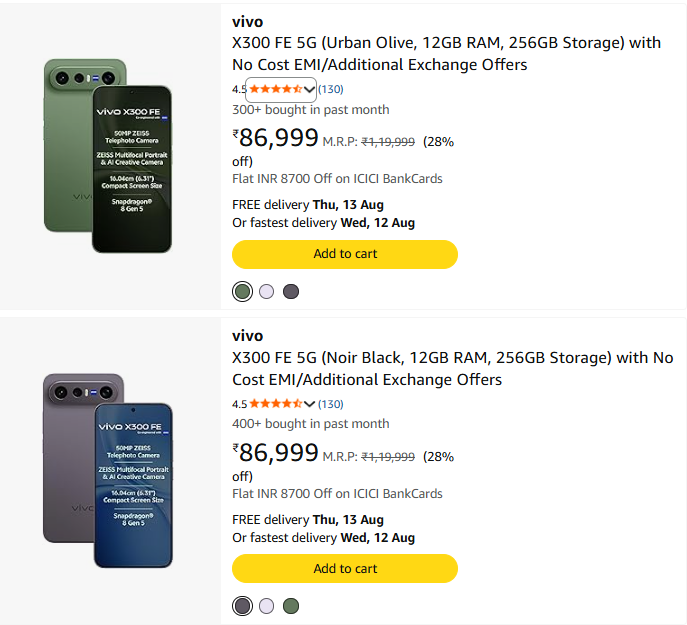Image resolution: width=687 pixels, height=625 pixels.
Task: View grey vivo X300 FE product image
Action: (108, 471)
